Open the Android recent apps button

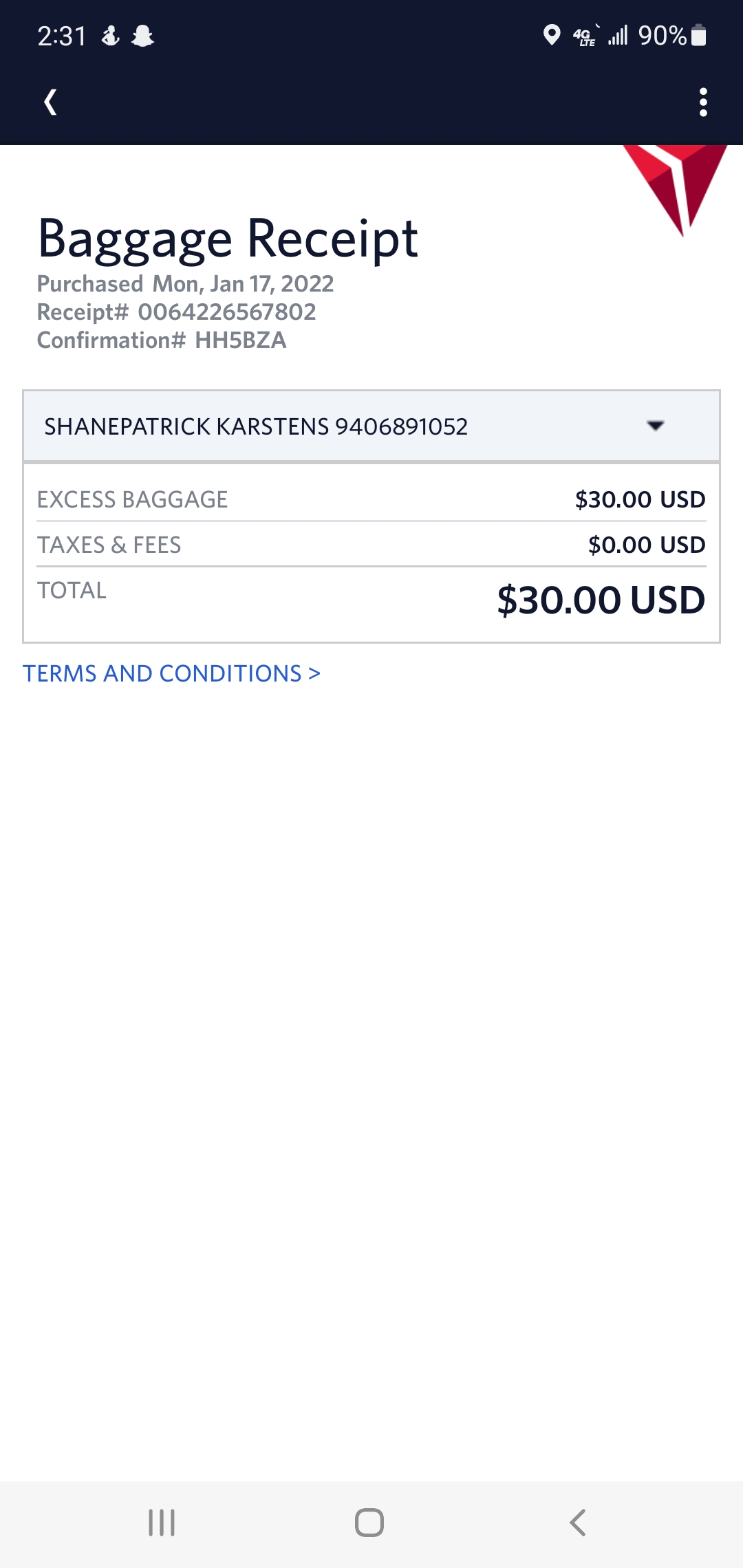pyautogui.click(x=162, y=1523)
